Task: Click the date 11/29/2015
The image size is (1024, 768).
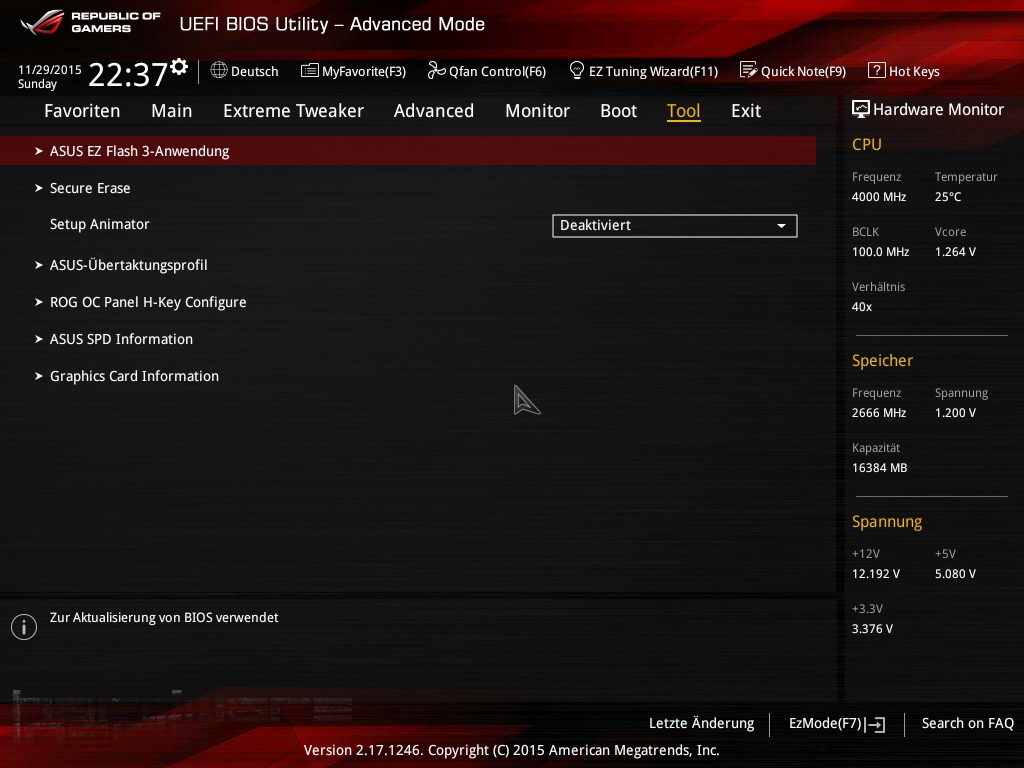Action: click(x=50, y=69)
